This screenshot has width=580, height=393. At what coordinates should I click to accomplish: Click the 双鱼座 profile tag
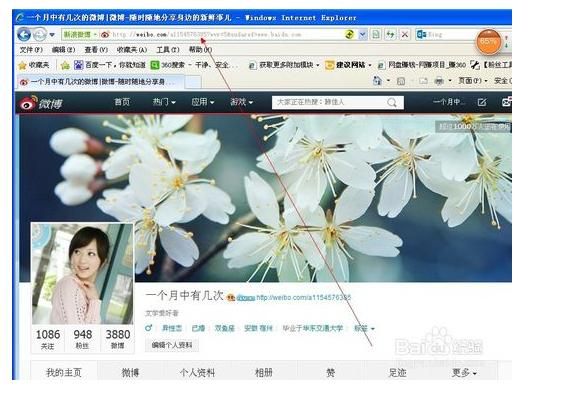pyautogui.click(x=225, y=328)
